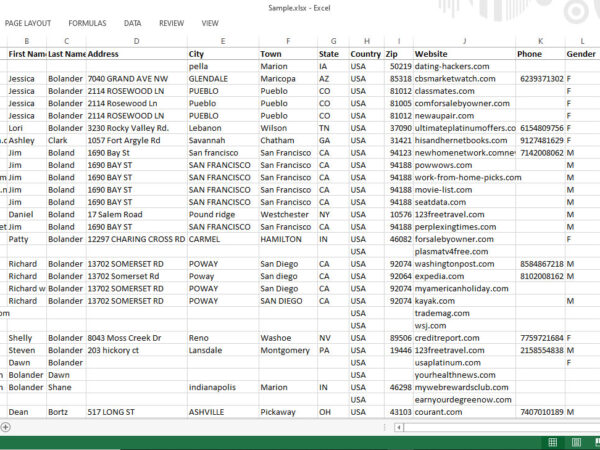
Task: Select the 'washingtonpost.com' cell
Action: coord(465,264)
